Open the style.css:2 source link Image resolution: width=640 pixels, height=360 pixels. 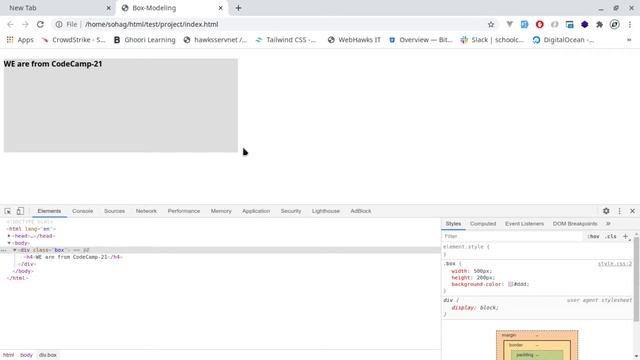(x=615, y=264)
